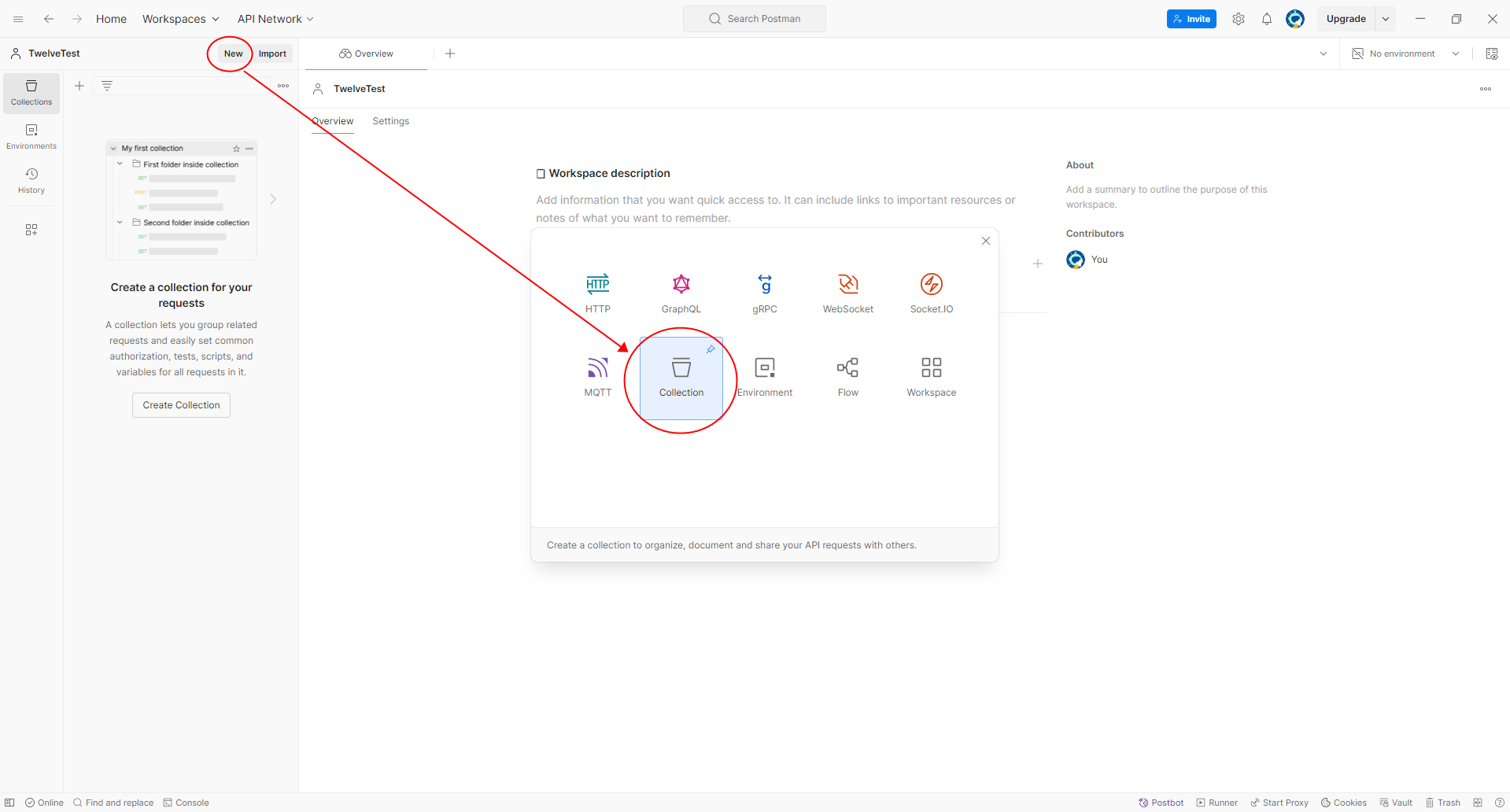Open Environments in the sidebar
The image size is (1510, 812).
tap(31, 137)
